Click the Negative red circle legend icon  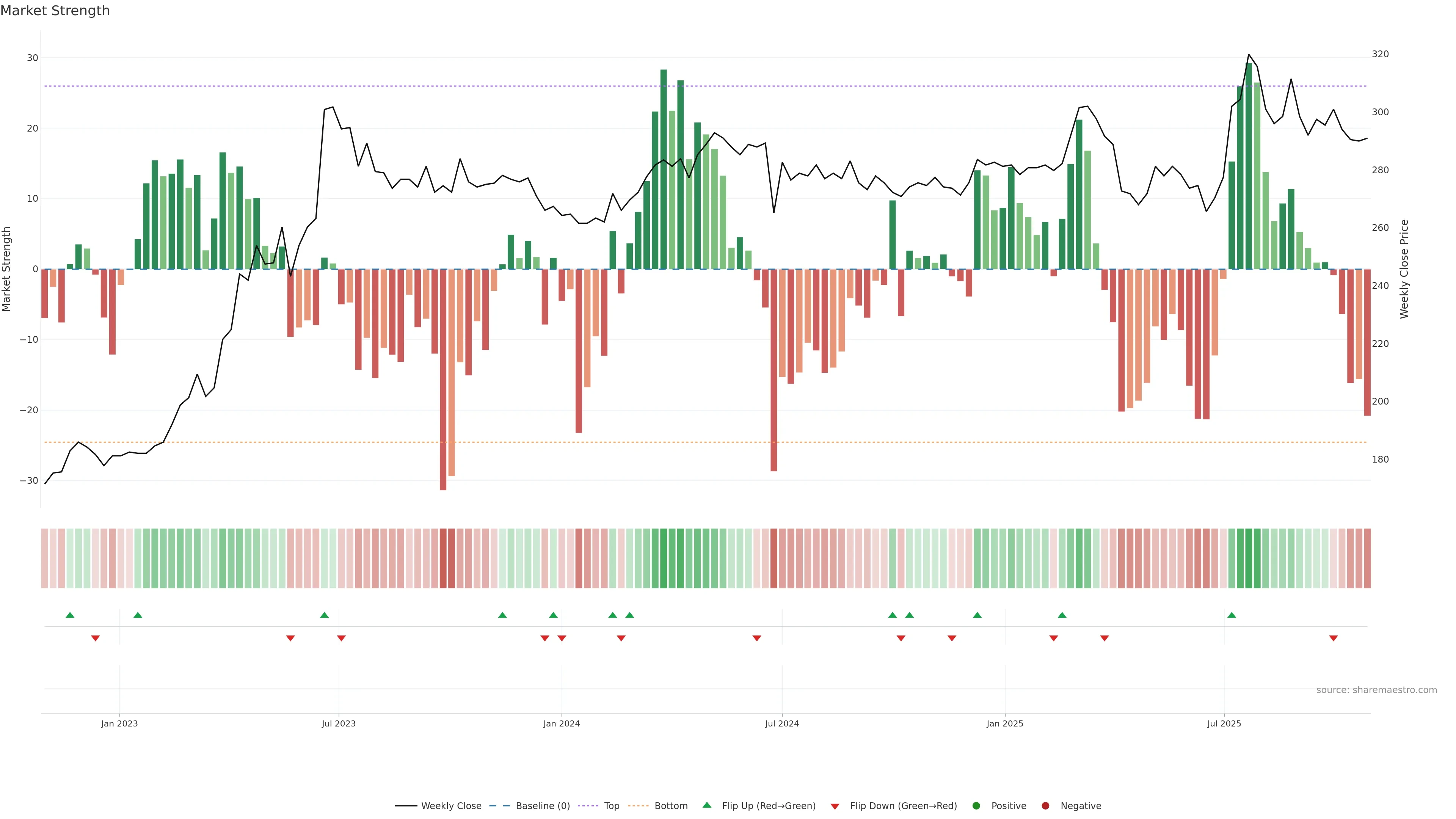[1045, 806]
